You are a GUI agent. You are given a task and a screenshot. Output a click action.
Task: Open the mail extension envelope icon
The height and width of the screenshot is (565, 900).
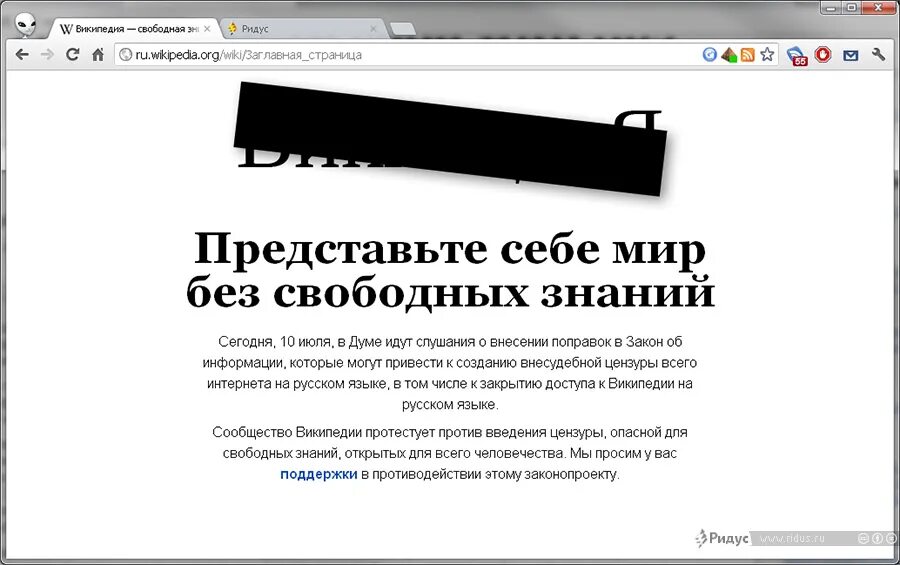click(851, 55)
